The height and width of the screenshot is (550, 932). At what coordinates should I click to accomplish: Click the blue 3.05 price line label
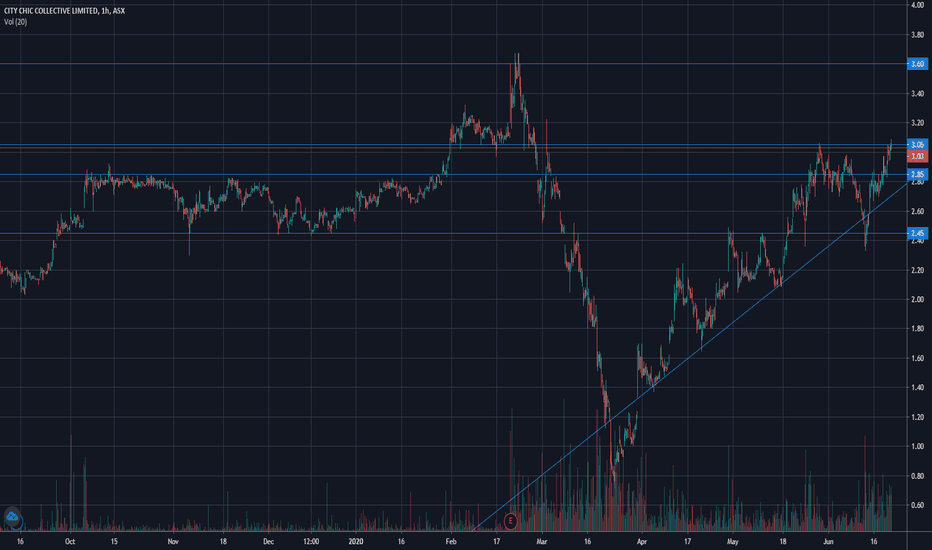917,144
